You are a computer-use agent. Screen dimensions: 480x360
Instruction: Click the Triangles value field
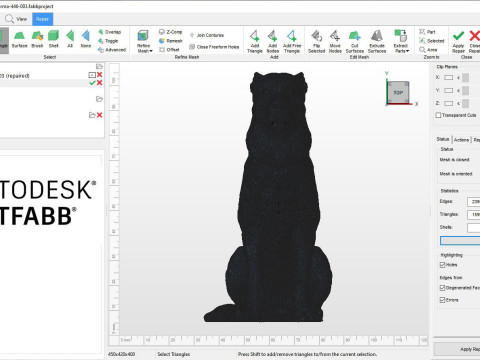coord(474,215)
